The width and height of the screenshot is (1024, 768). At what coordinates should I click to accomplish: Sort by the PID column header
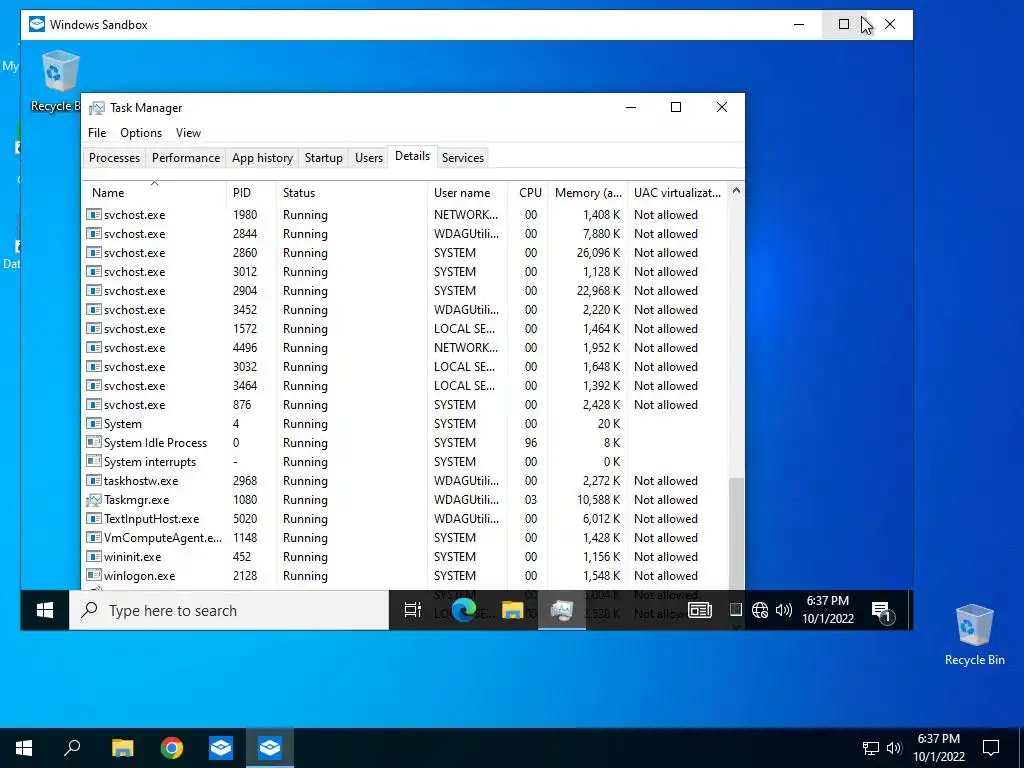[251, 193]
